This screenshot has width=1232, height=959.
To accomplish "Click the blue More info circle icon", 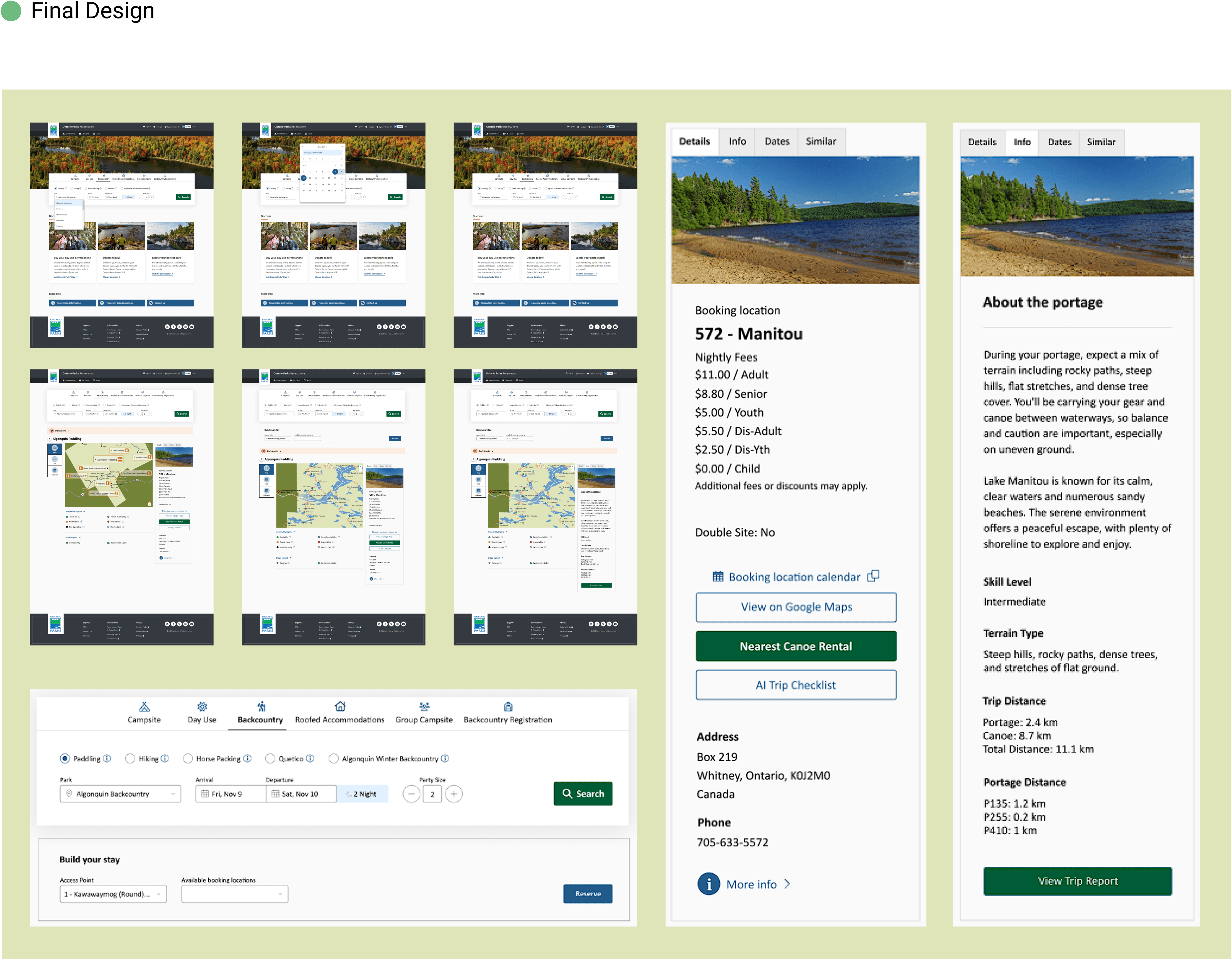I will 709,883.
